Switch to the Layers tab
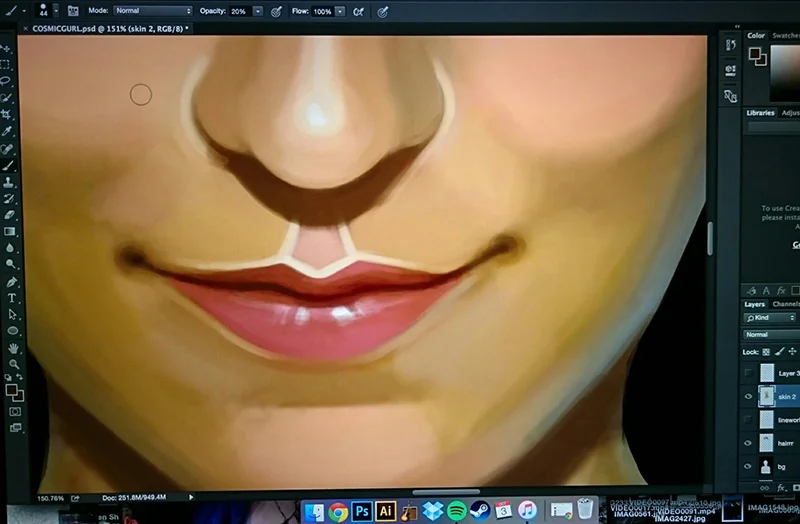The height and width of the screenshot is (524, 800). point(754,304)
